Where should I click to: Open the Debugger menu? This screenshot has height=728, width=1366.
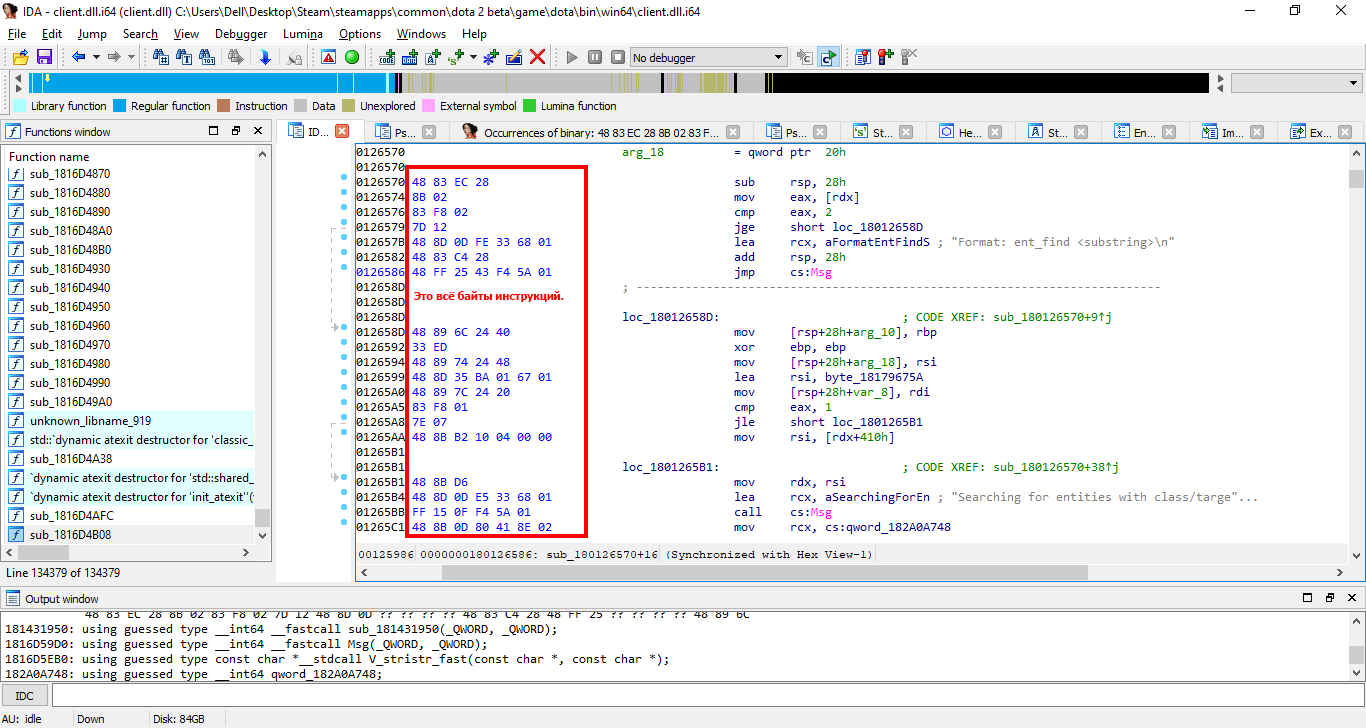click(x=241, y=33)
